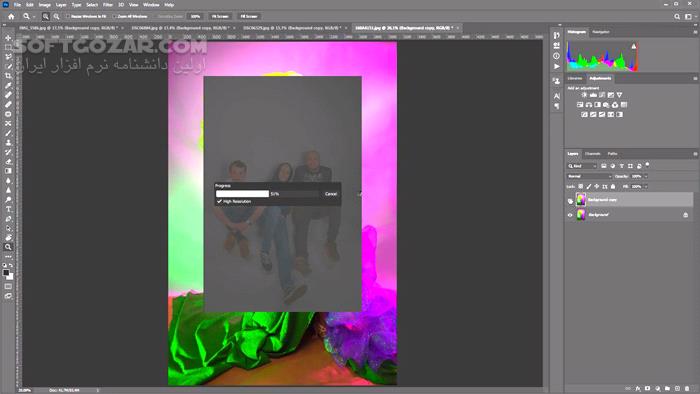Open the Histogram panel menu
Viewport: 700px width, 394px height.
point(695,32)
